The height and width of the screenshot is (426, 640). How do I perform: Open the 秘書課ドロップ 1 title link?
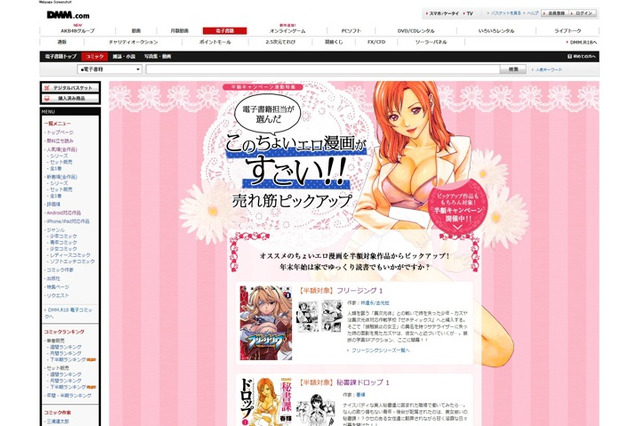coord(362,383)
